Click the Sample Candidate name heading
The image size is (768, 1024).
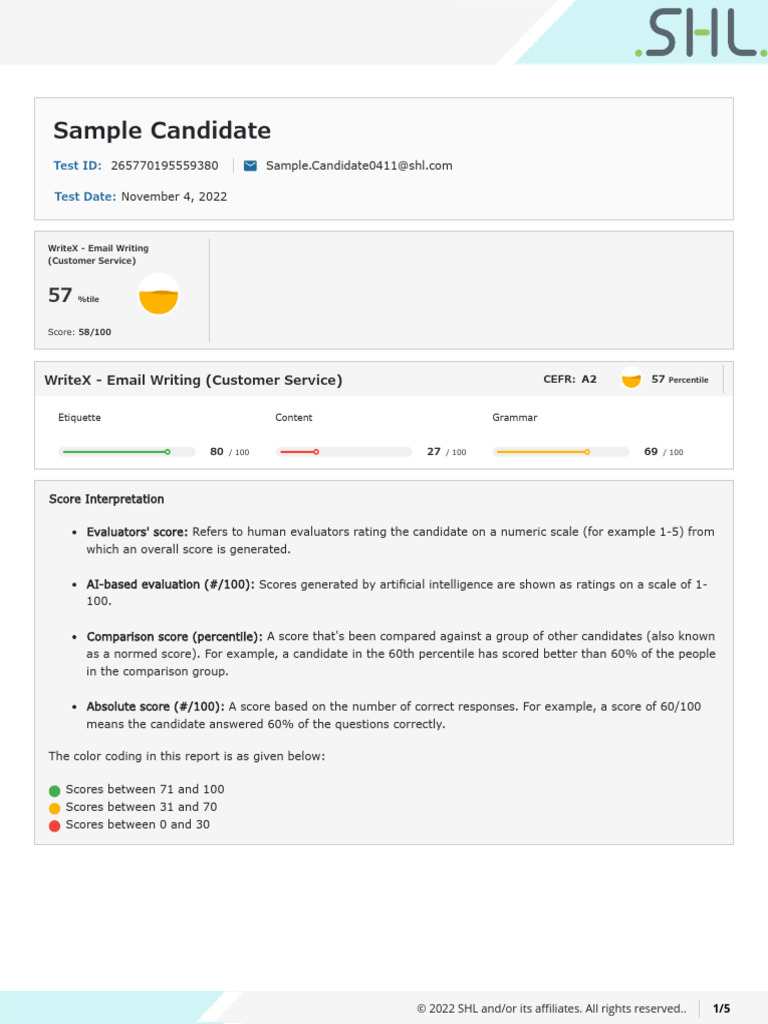(162, 131)
